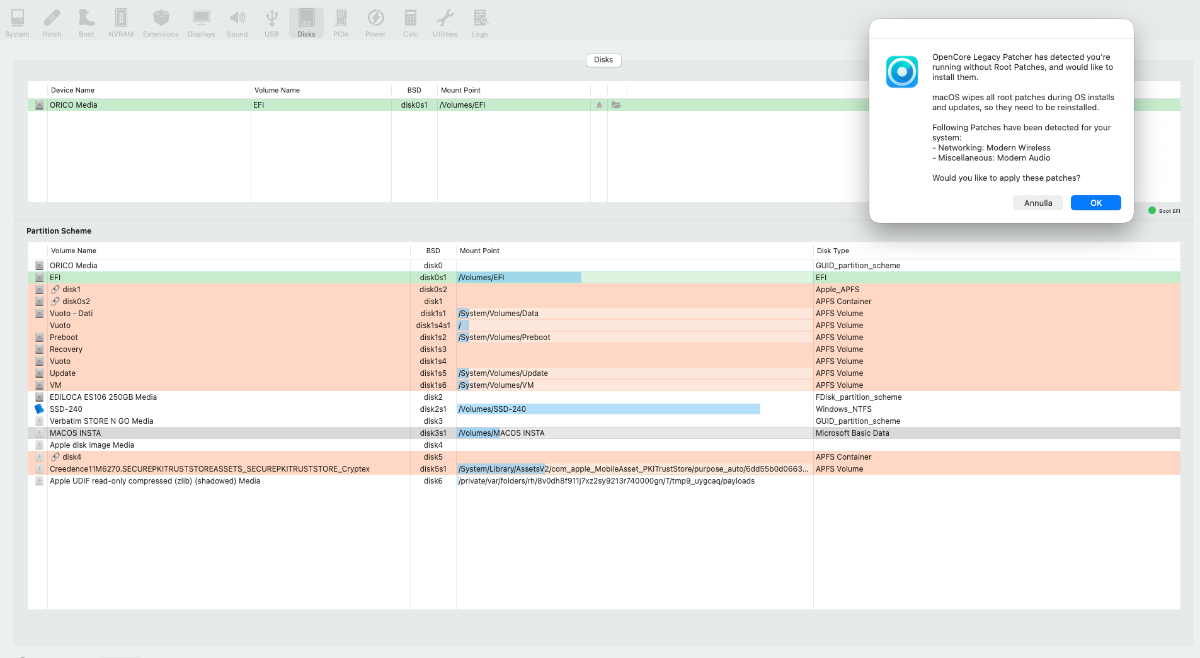Click the disk icon beside Recovery volume
Image resolution: width=1200 pixels, height=658 pixels.
coord(39,349)
